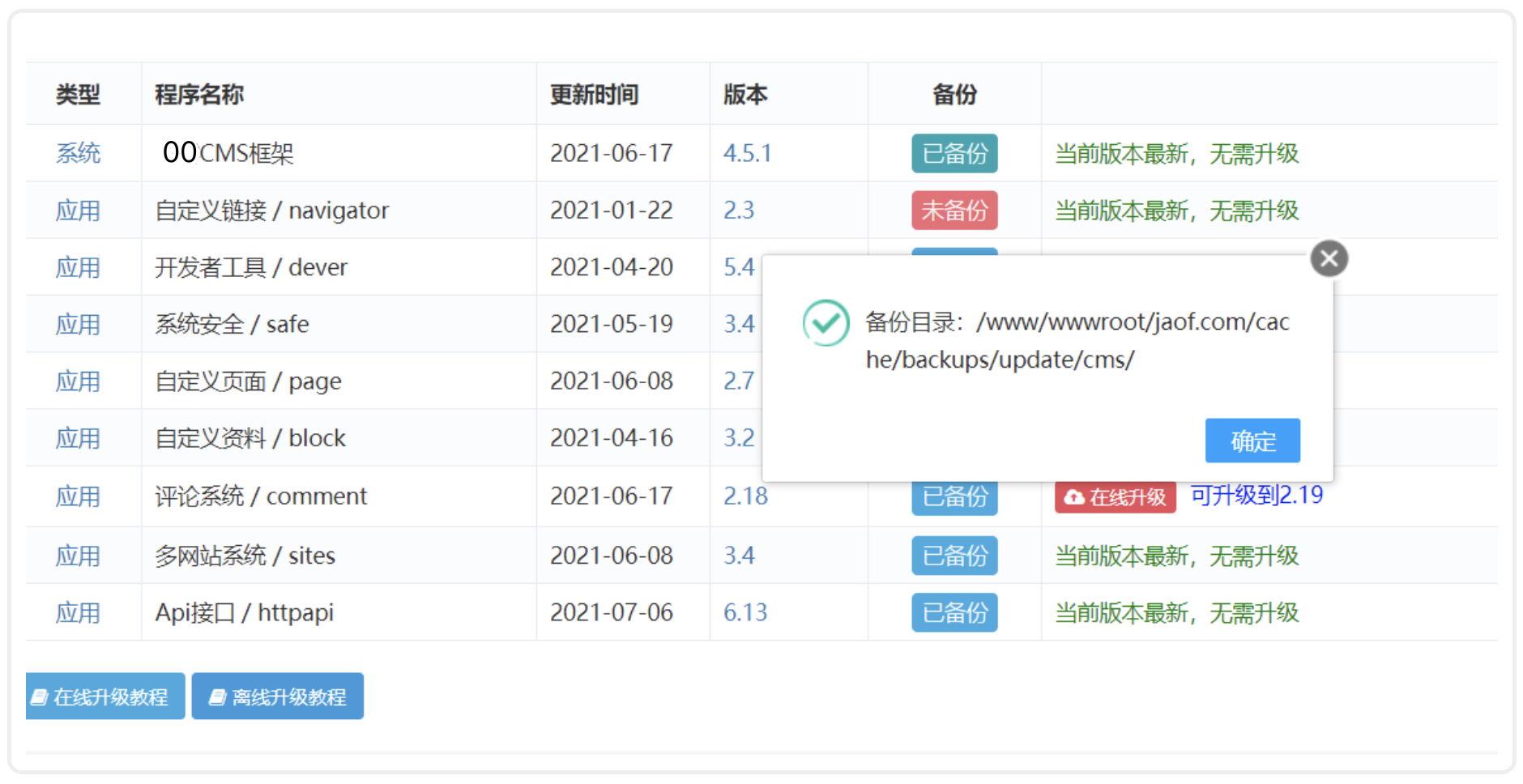Click 应用 type link for httpapi row
This screenshot has width=1523, height=784.
tap(78, 612)
